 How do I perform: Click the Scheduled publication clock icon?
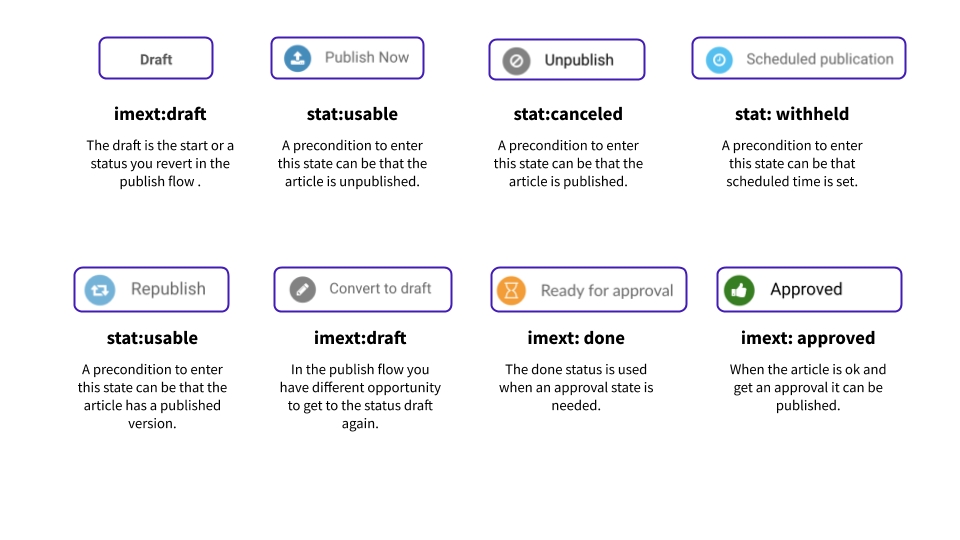coord(719,59)
